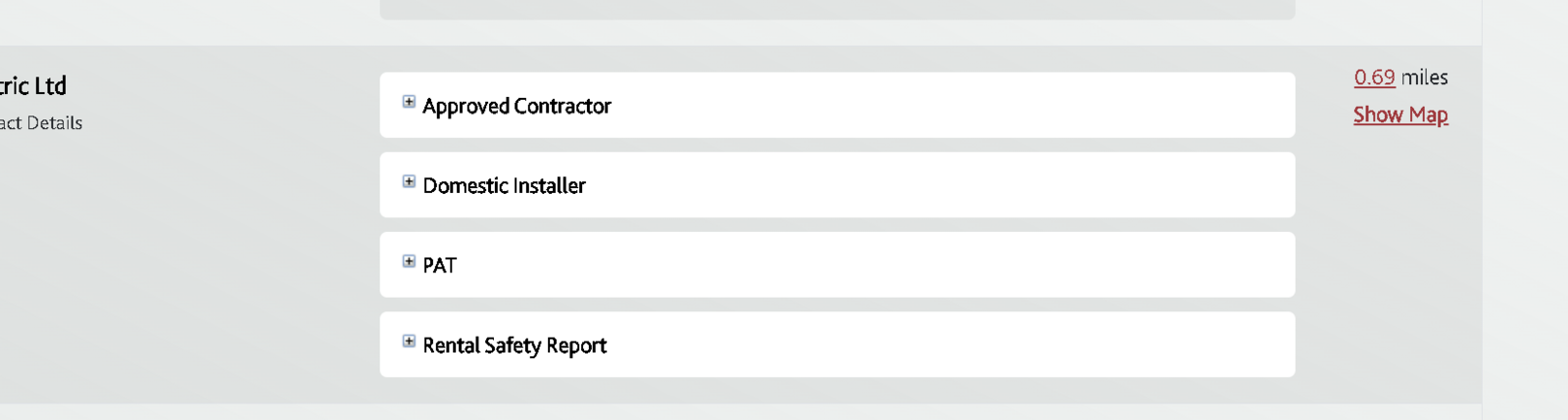Image resolution: width=1568 pixels, height=420 pixels.
Task: Click the Rental Safety Report heading text
Action: pyautogui.click(x=514, y=346)
